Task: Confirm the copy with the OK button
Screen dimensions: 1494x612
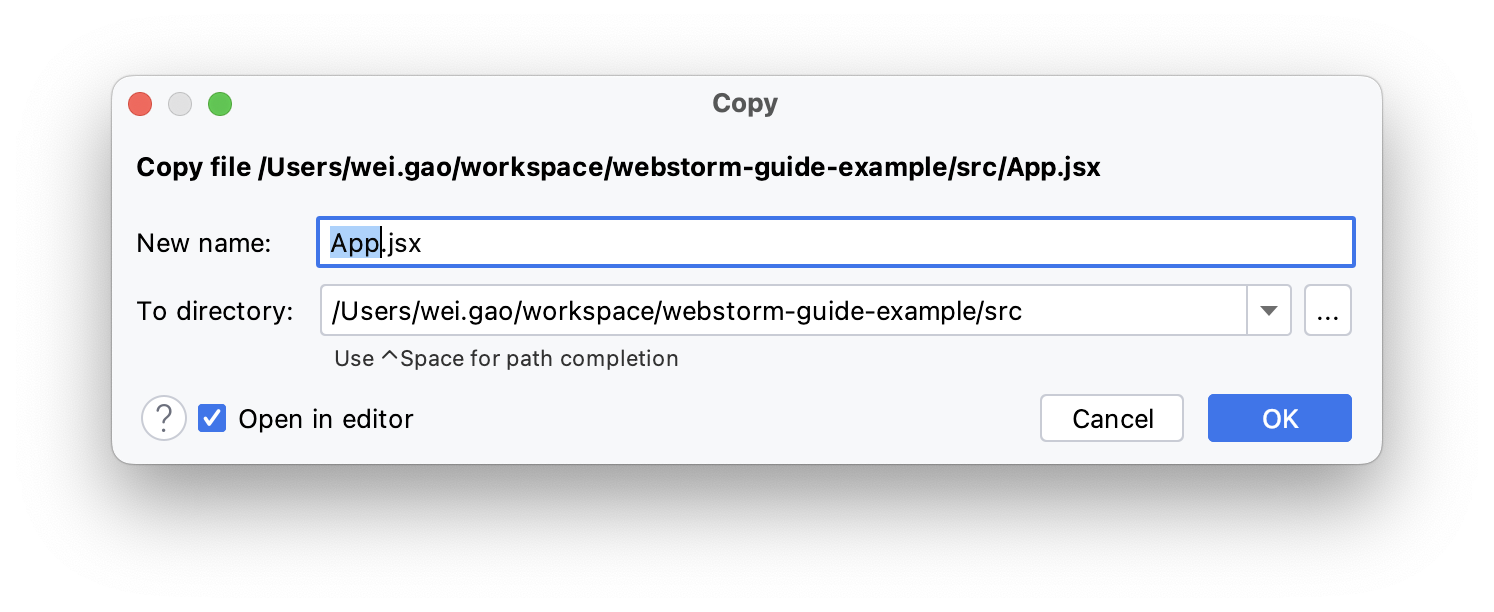Action: 1279,418
